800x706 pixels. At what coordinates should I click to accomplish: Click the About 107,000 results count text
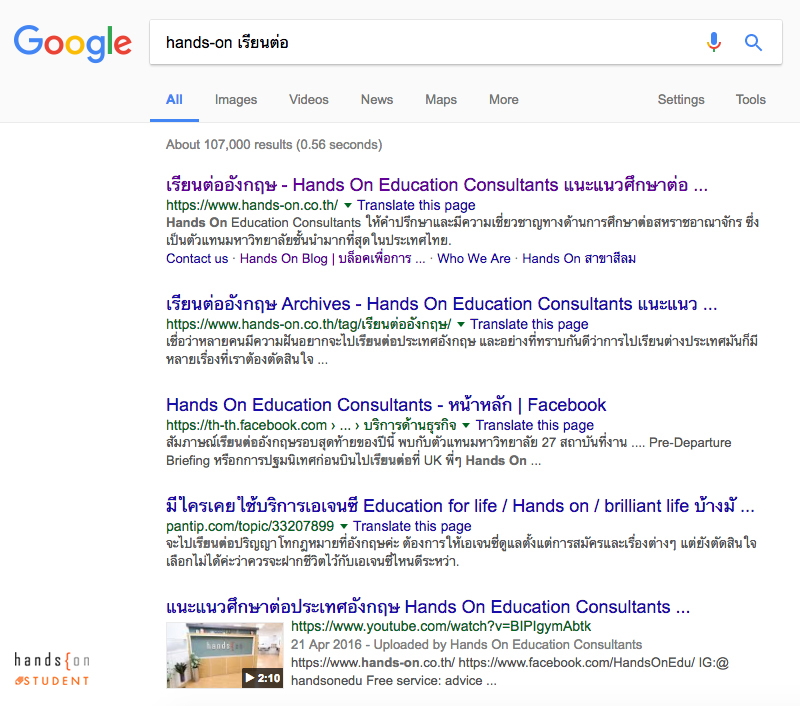click(274, 145)
